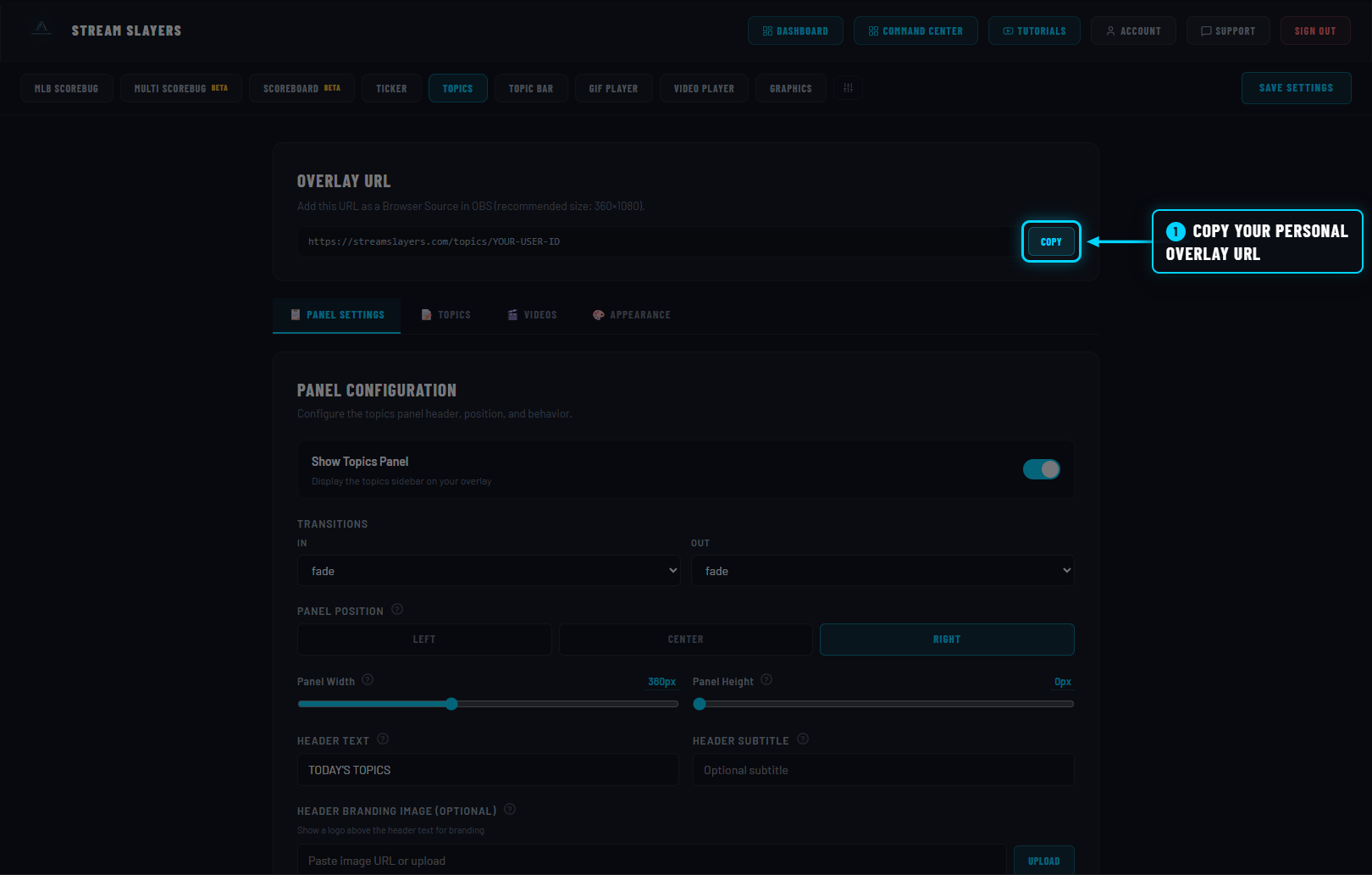Click help icon next to Panel Position

click(397, 609)
